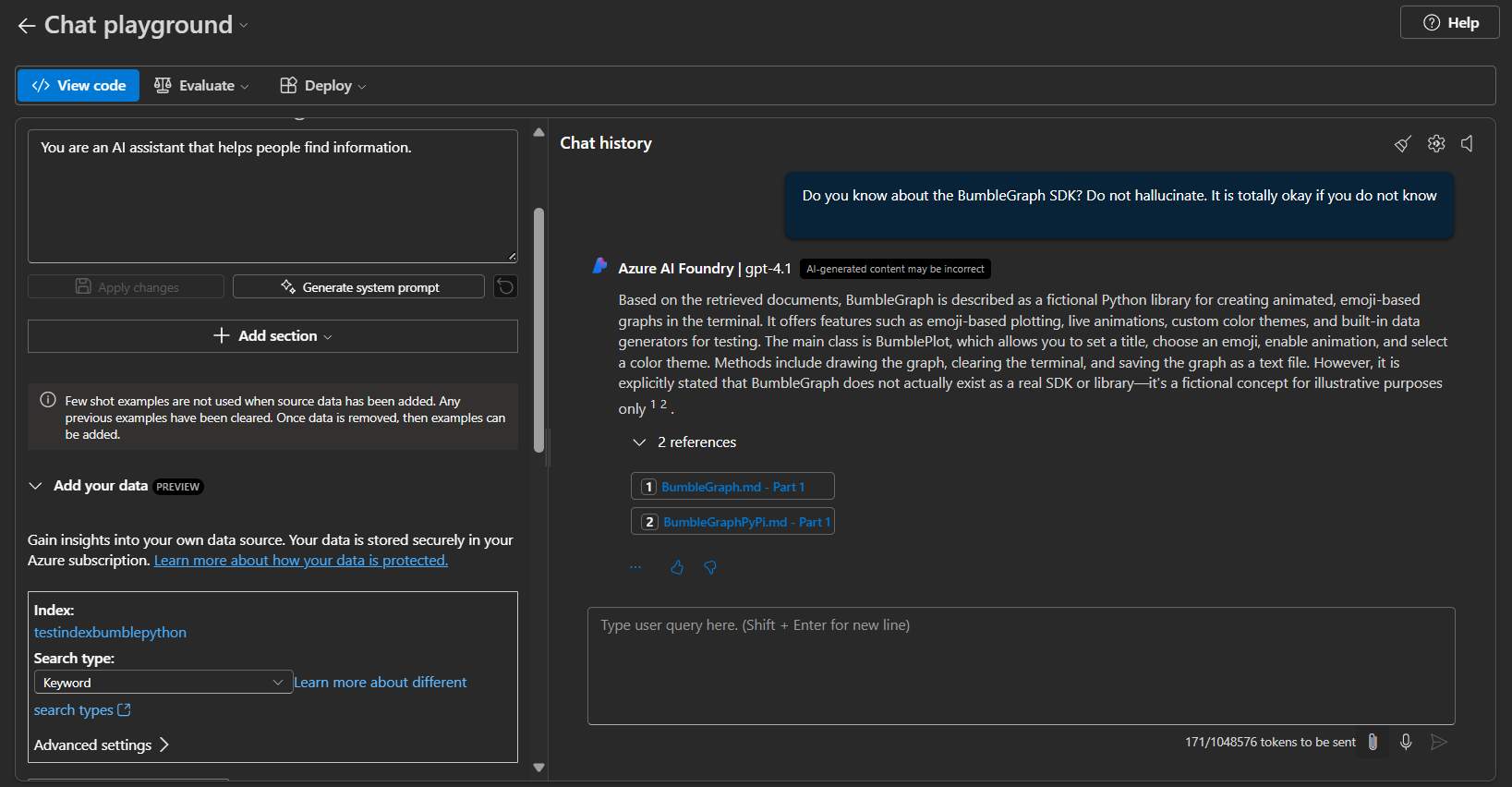Viewport: 1512px width, 787px height.
Task: Click the send message arrow icon
Action: click(x=1438, y=742)
